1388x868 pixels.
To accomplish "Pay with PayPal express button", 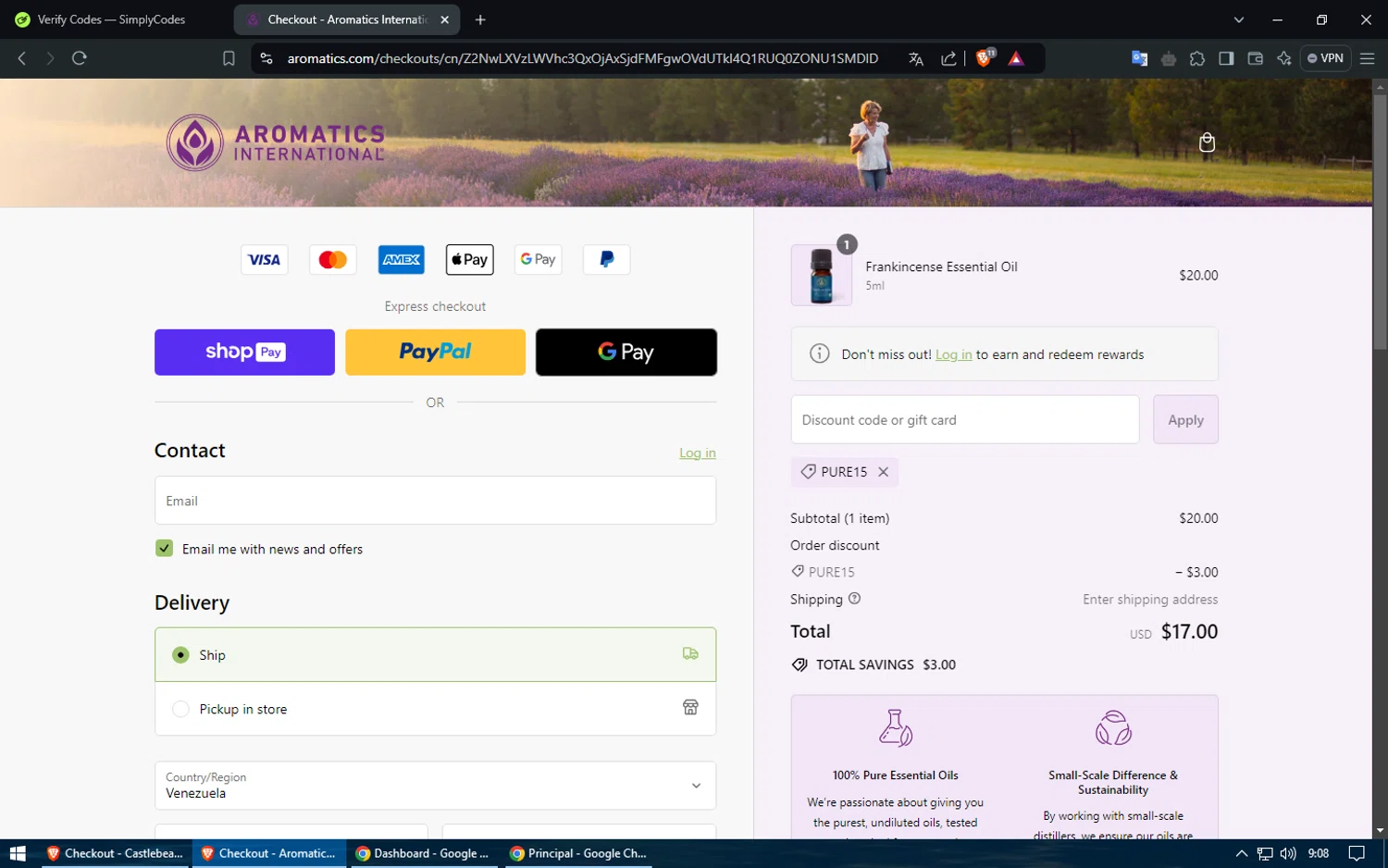I will 435,352.
